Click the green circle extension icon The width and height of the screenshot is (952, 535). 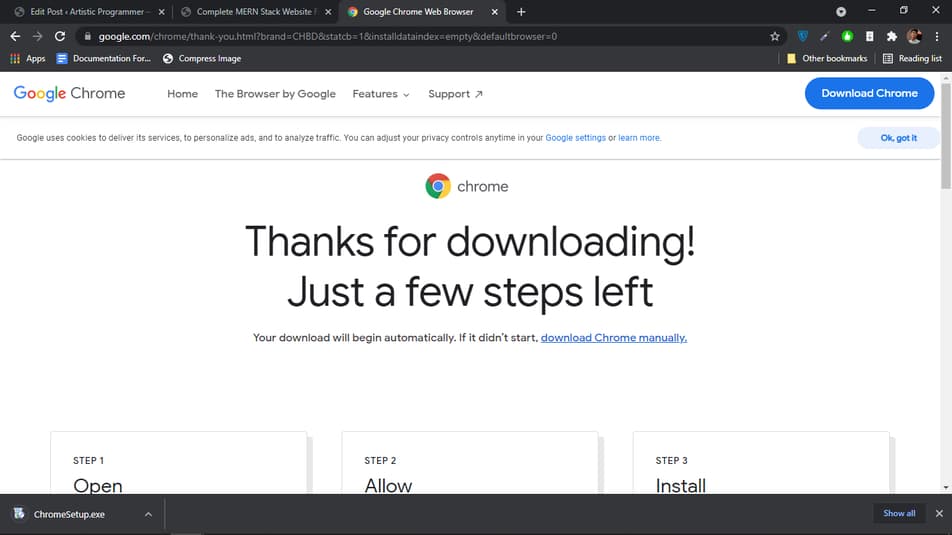click(x=847, y=36)
